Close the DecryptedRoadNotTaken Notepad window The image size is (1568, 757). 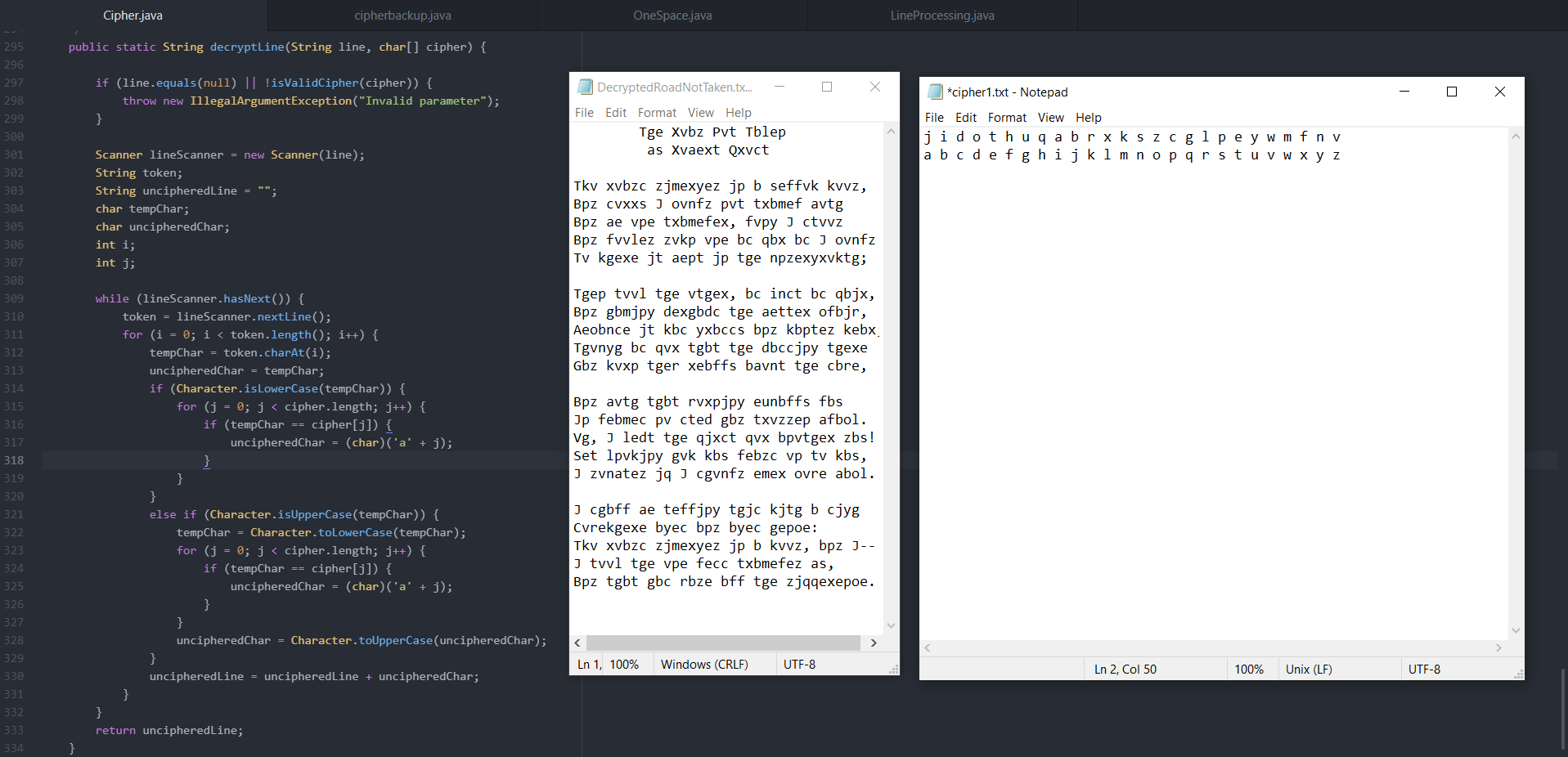(874, 87)
